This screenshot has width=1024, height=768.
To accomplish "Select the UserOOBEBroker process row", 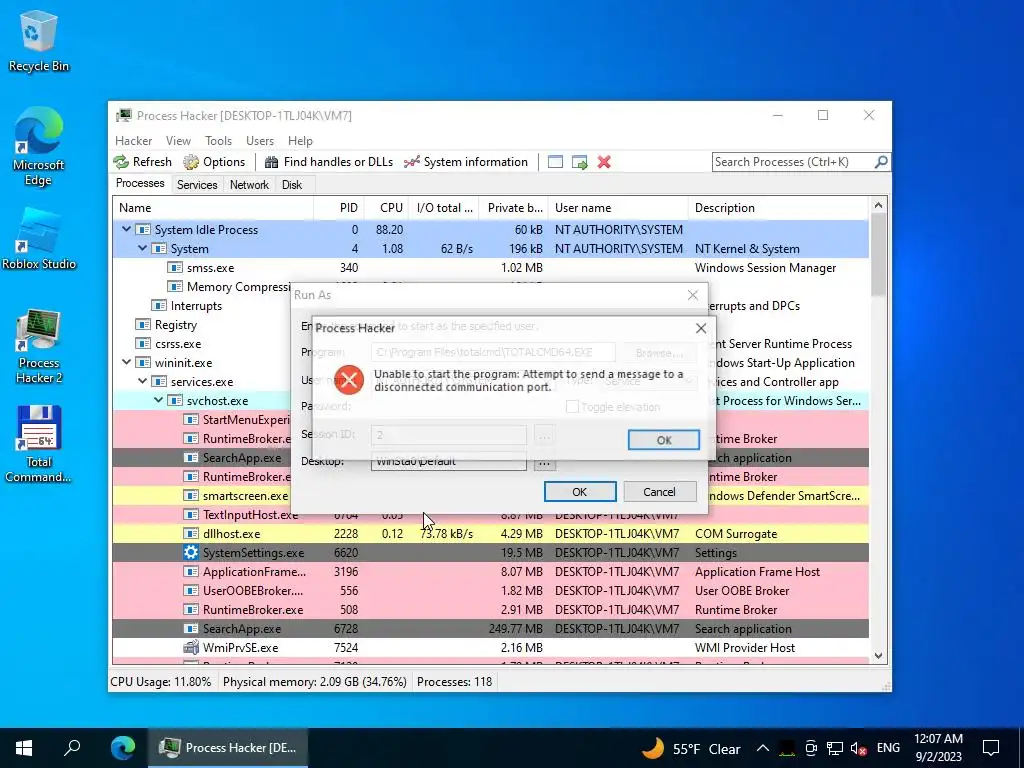I will click(490, 590).
